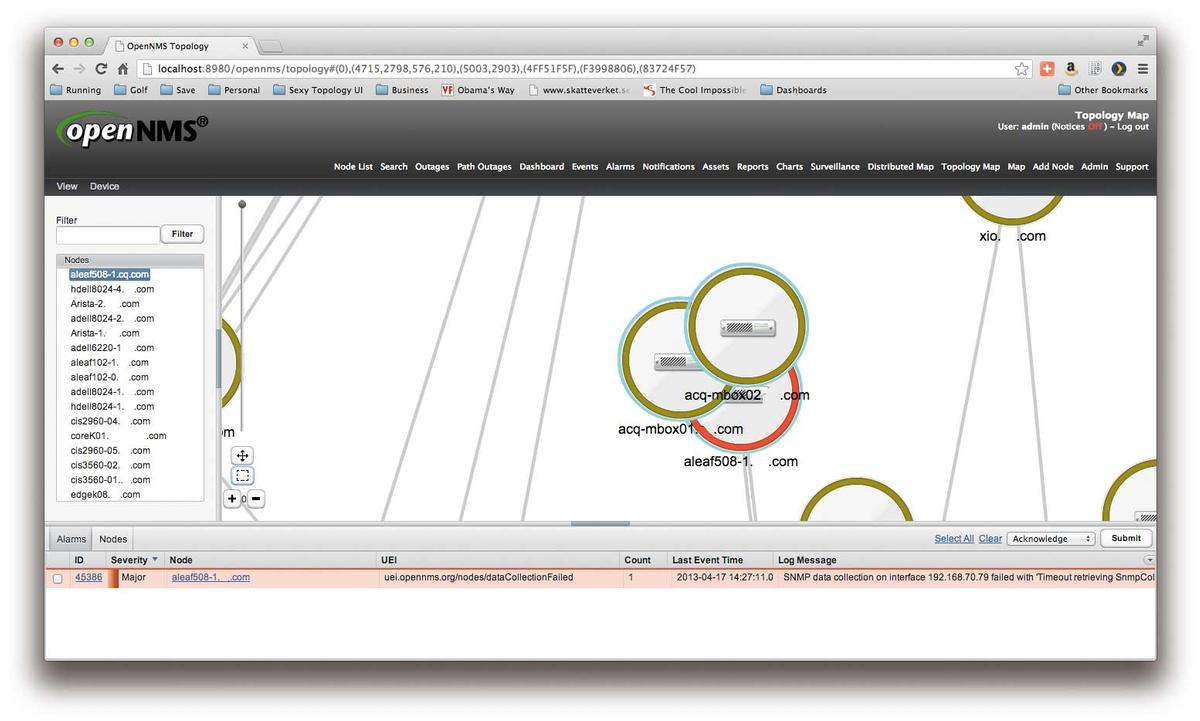Viewport: 1200px width, 721px height.
Task: Click the browser forward arrow
Action: (80, 69)
